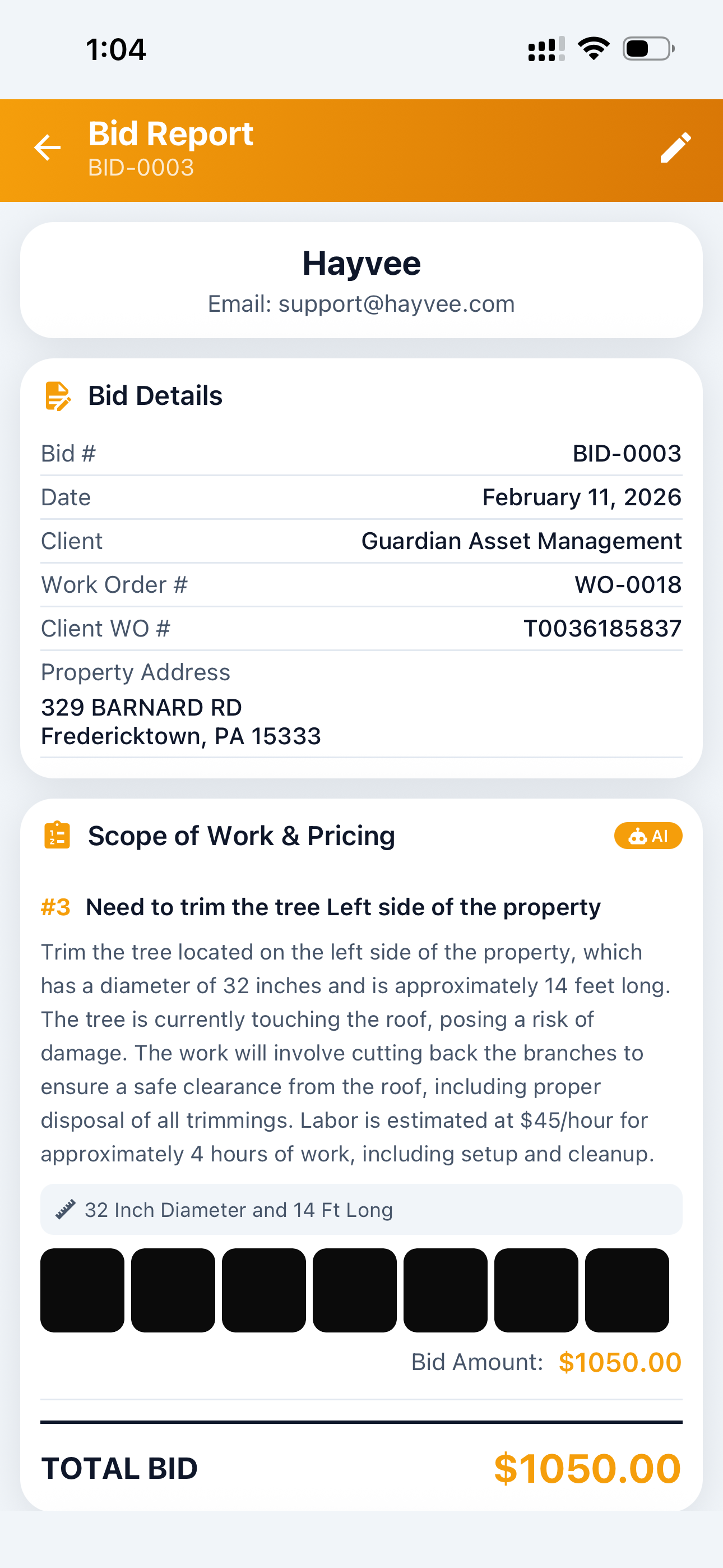
Task: Tap the back arrow in header
Action: (x=48, y=148)
